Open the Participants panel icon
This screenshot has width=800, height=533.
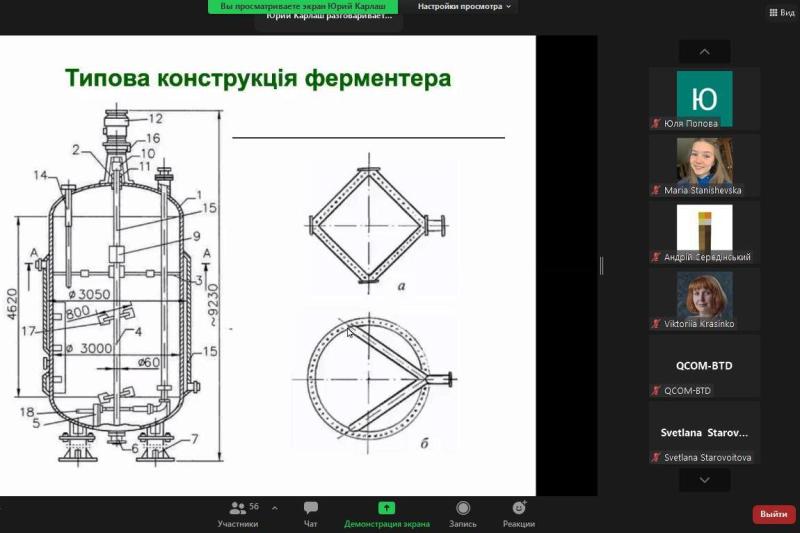click(x=238, y=507)
